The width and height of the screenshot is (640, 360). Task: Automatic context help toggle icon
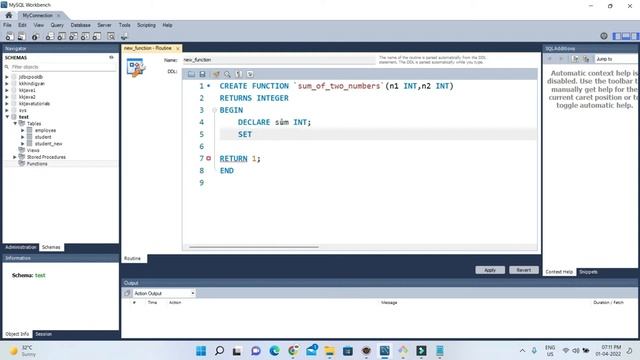(x=586, y=59)
